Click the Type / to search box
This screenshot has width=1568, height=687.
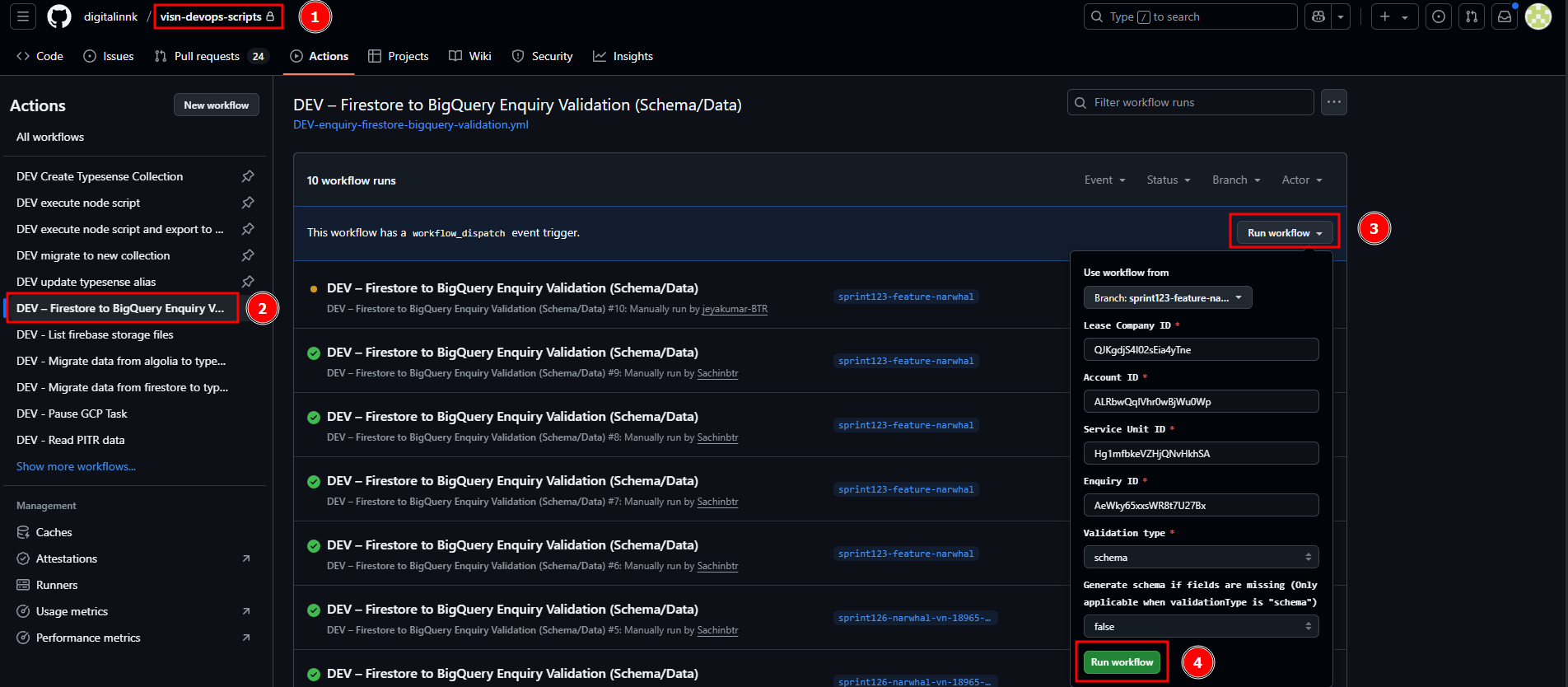[x=1191, y=16]
